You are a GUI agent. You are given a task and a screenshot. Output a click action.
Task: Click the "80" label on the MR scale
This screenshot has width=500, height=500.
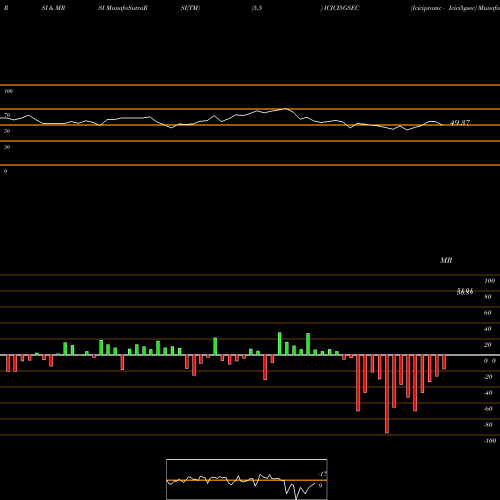click(488, 297)
